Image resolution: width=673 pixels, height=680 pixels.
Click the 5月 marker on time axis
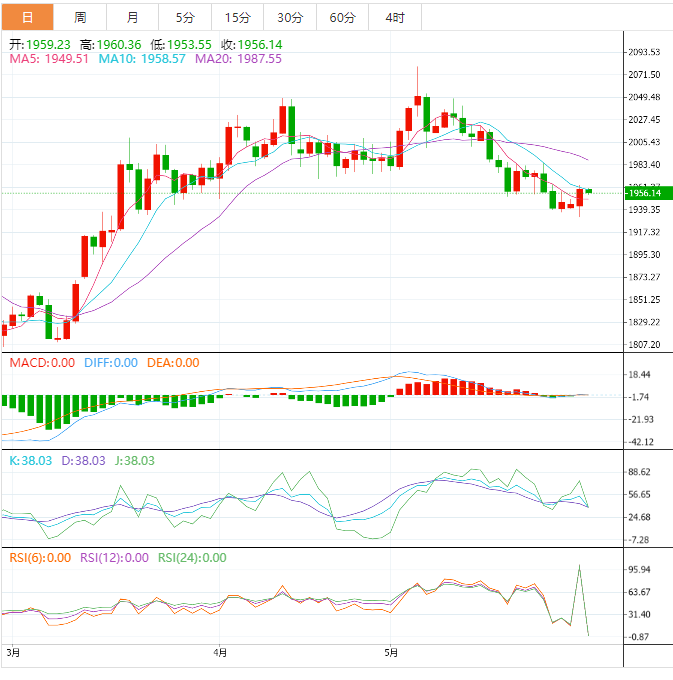click(392, 654)
